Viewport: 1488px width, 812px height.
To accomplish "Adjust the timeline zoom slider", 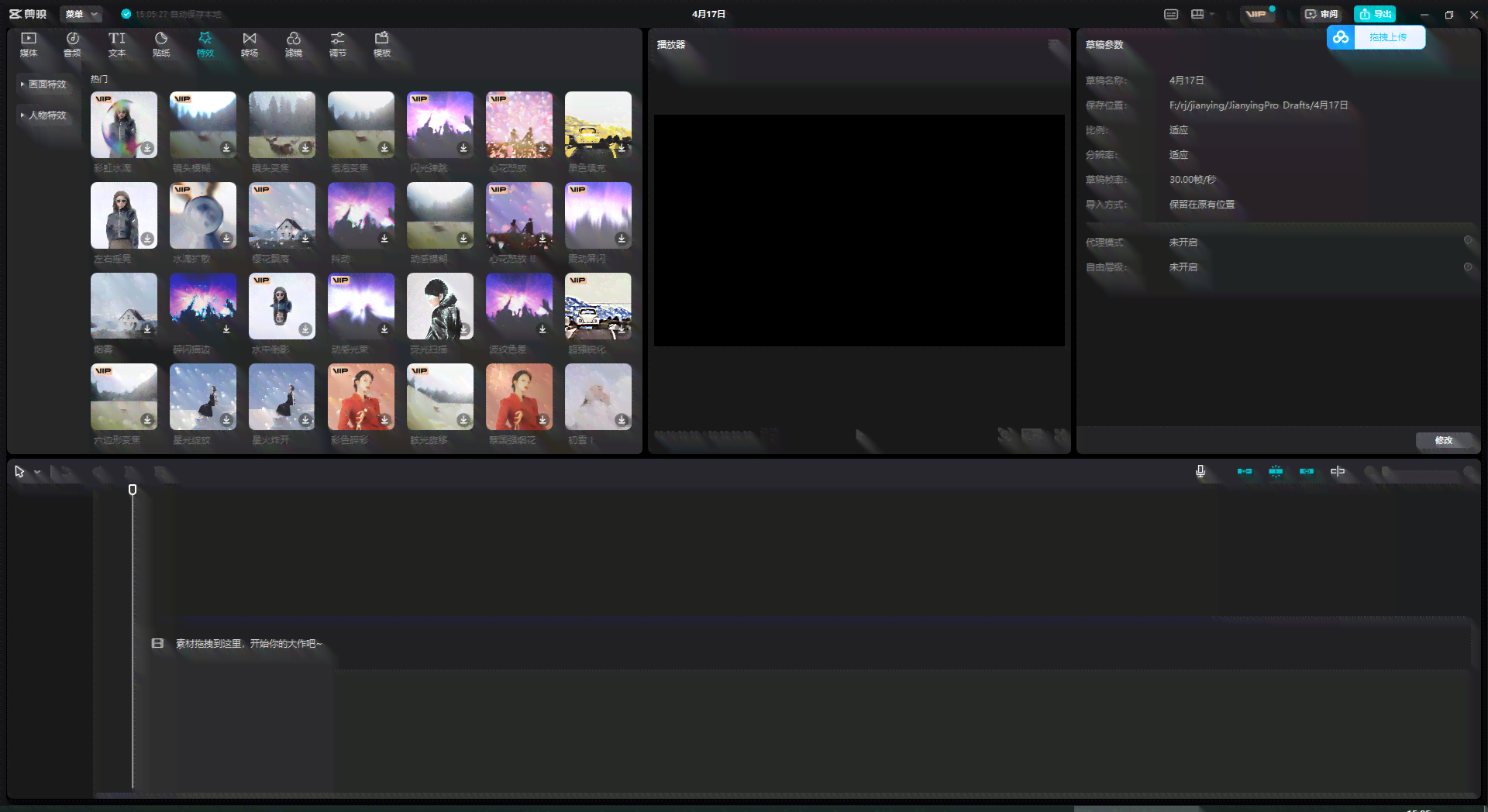I will point(1421,472).
